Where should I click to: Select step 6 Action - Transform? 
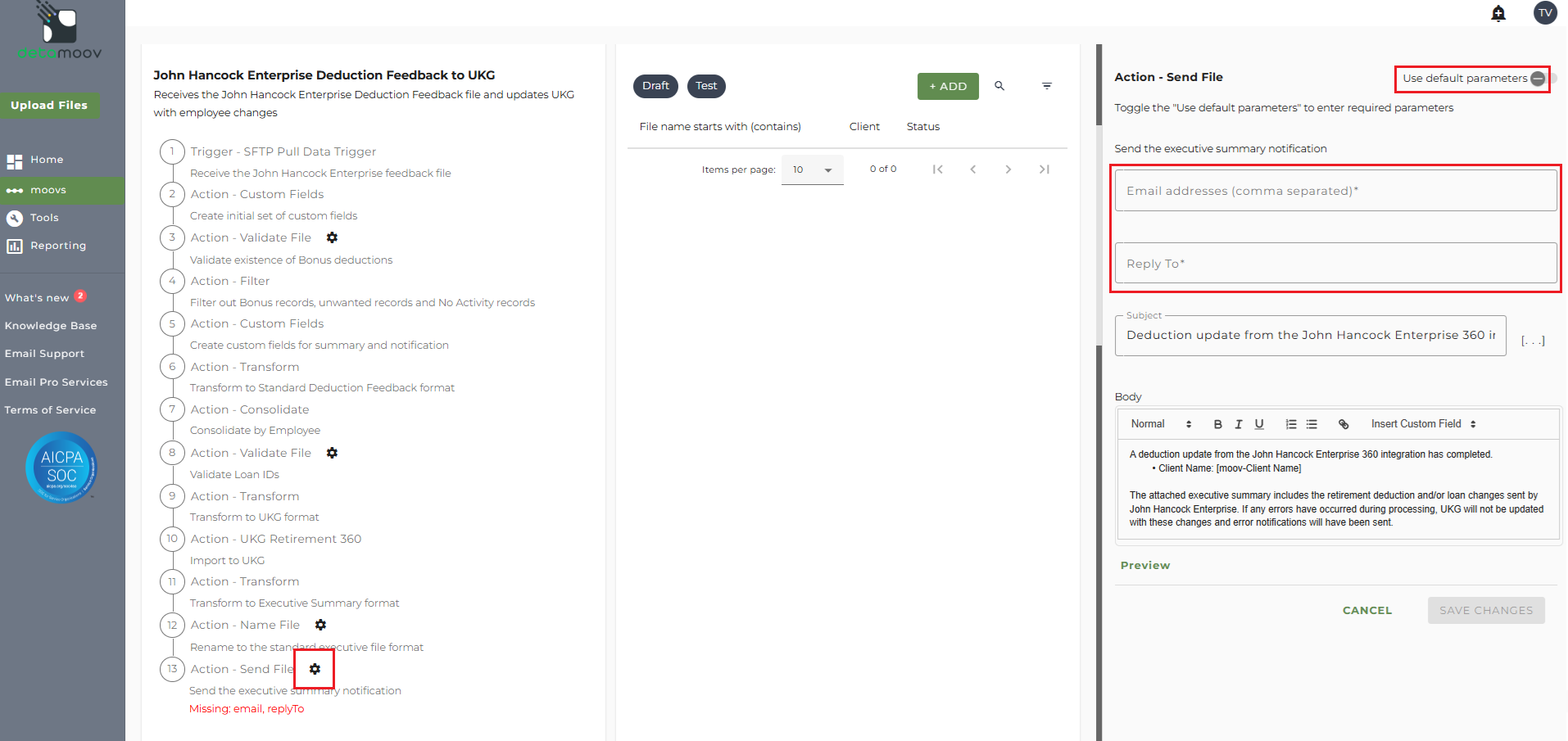click(x=245, y=367)
